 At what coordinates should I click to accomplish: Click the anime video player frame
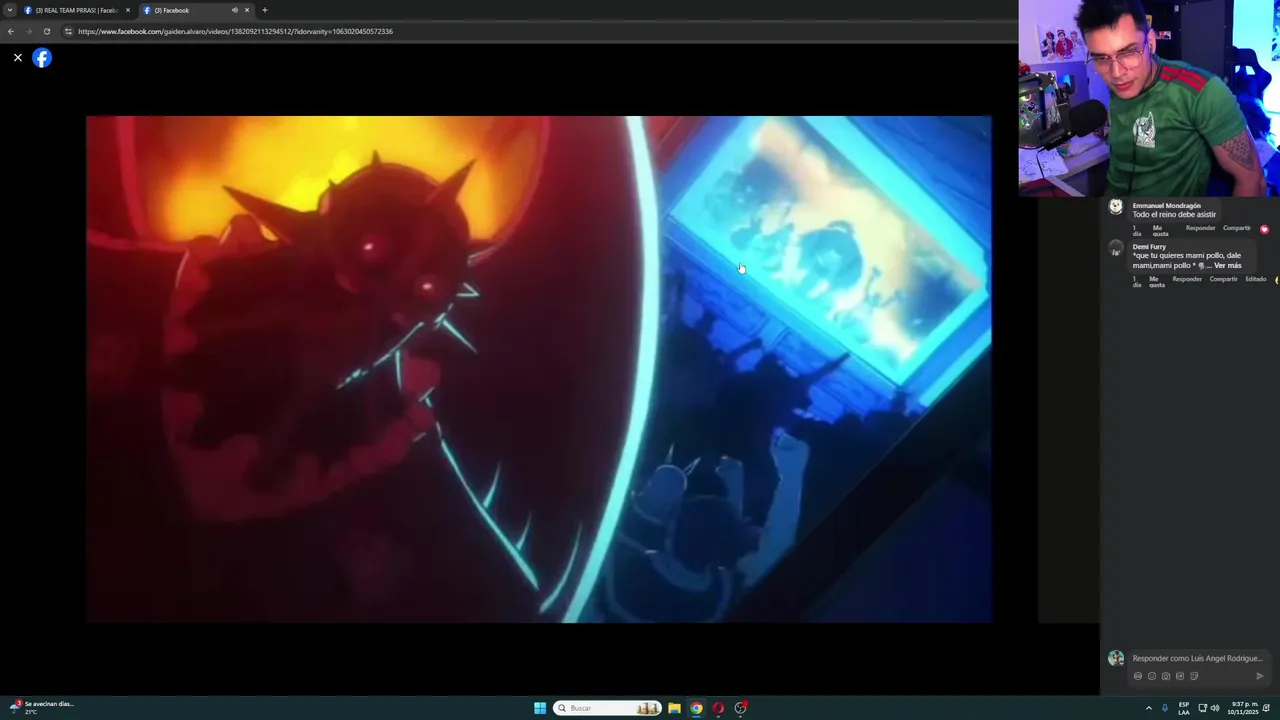tap(539, 369)
